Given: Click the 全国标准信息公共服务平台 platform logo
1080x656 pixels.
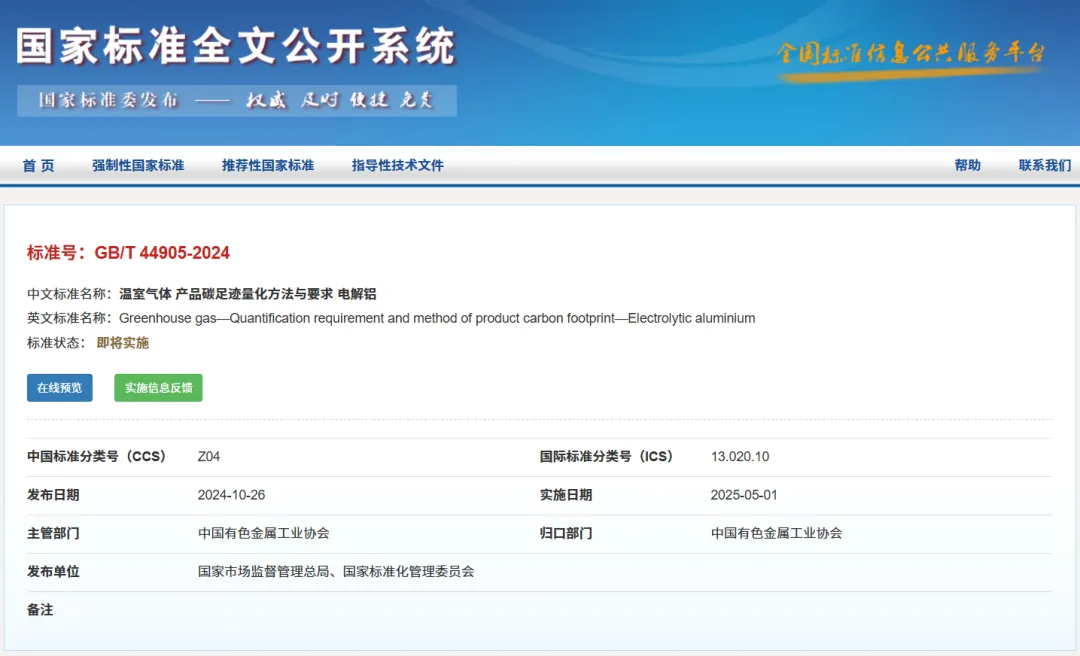Looking at the screenshot, I should tap(910, 57).
